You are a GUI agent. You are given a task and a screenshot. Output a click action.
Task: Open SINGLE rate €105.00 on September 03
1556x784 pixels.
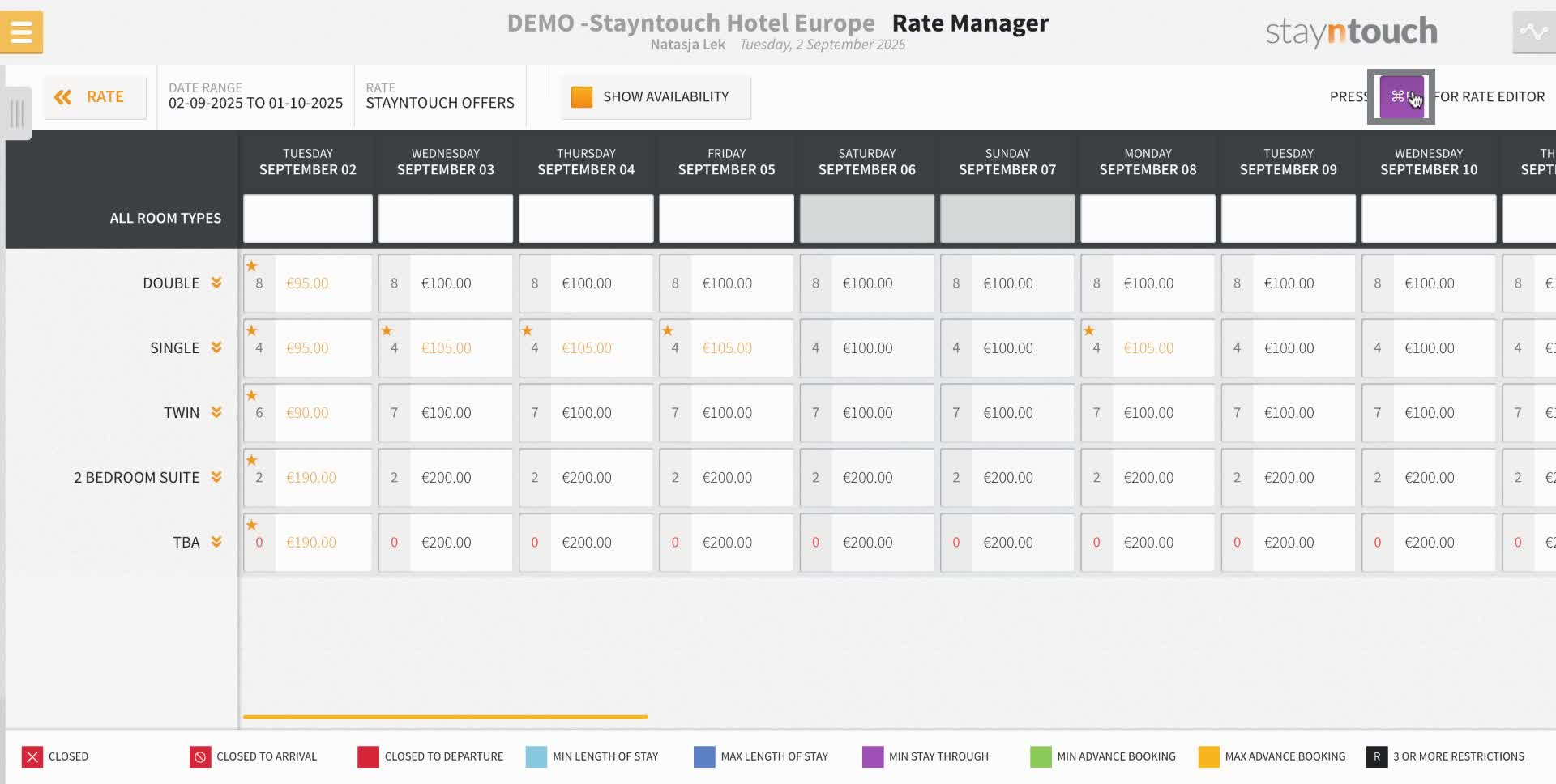(446, 348)
